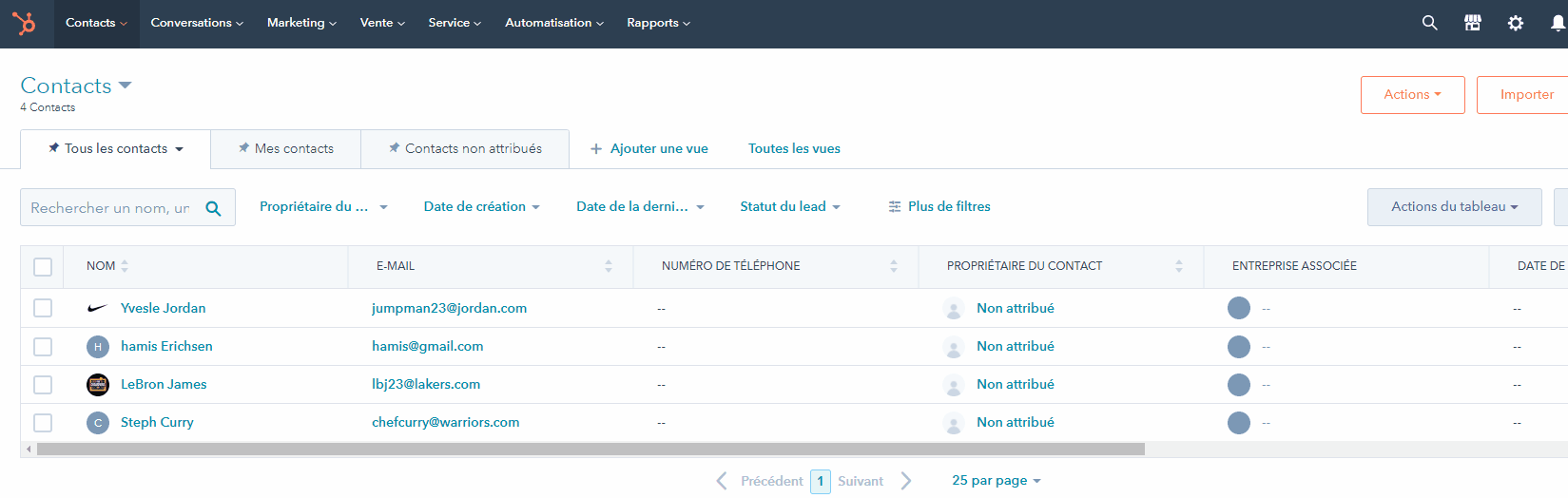Click Steph Curry's C avatar

pyautogui.click(x=98, y=423)
